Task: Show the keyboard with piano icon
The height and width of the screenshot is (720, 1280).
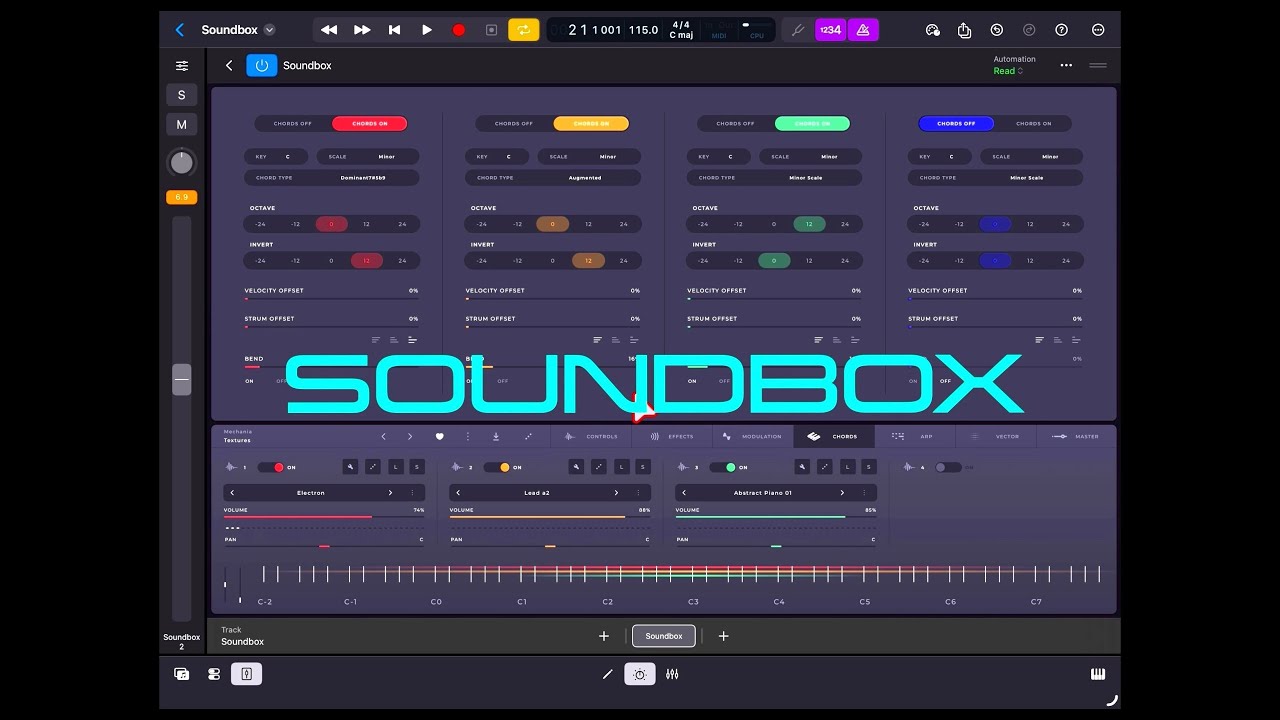Action: pos(1098,674)
